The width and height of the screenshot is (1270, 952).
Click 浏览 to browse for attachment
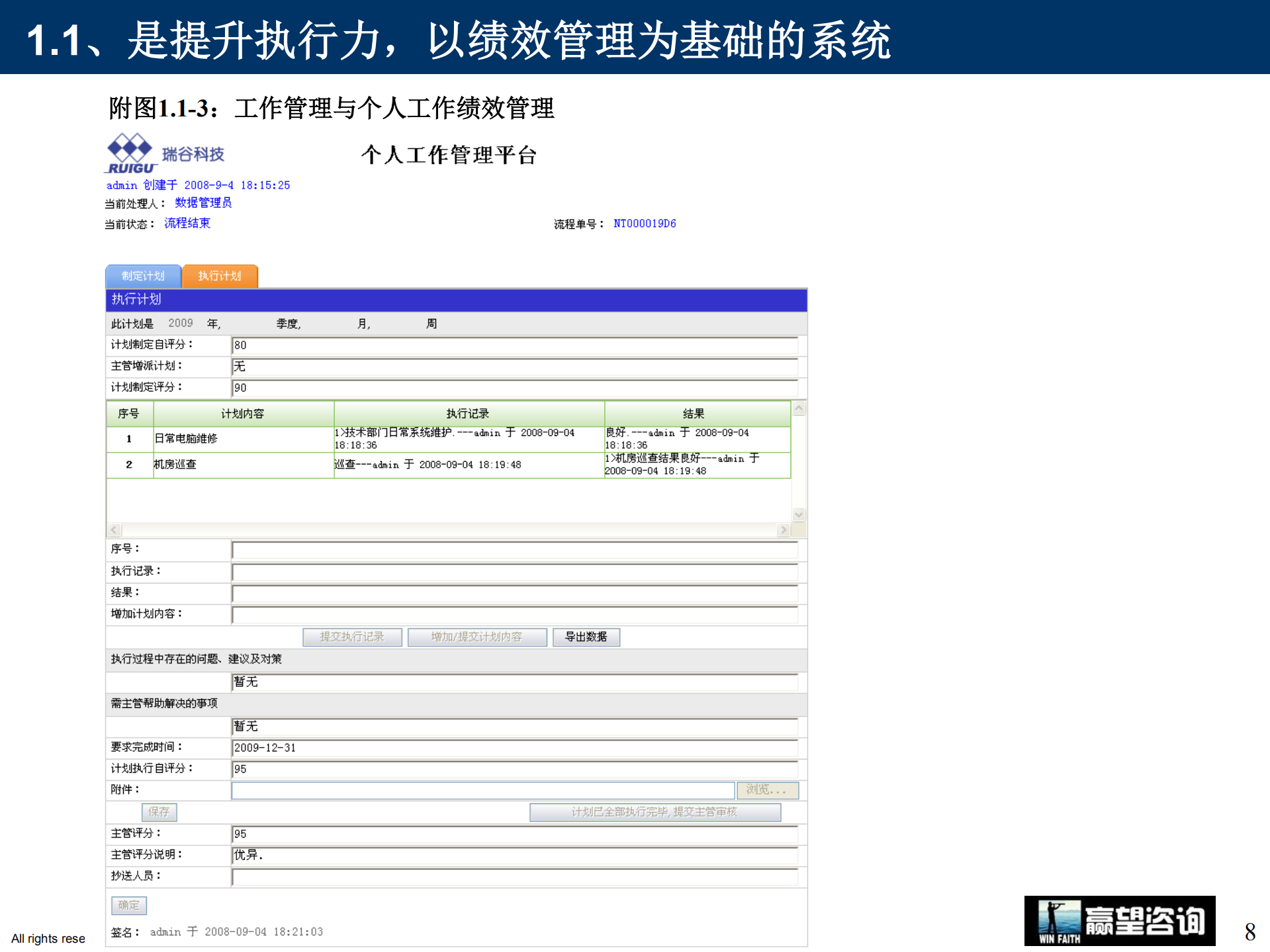(767, 790)
